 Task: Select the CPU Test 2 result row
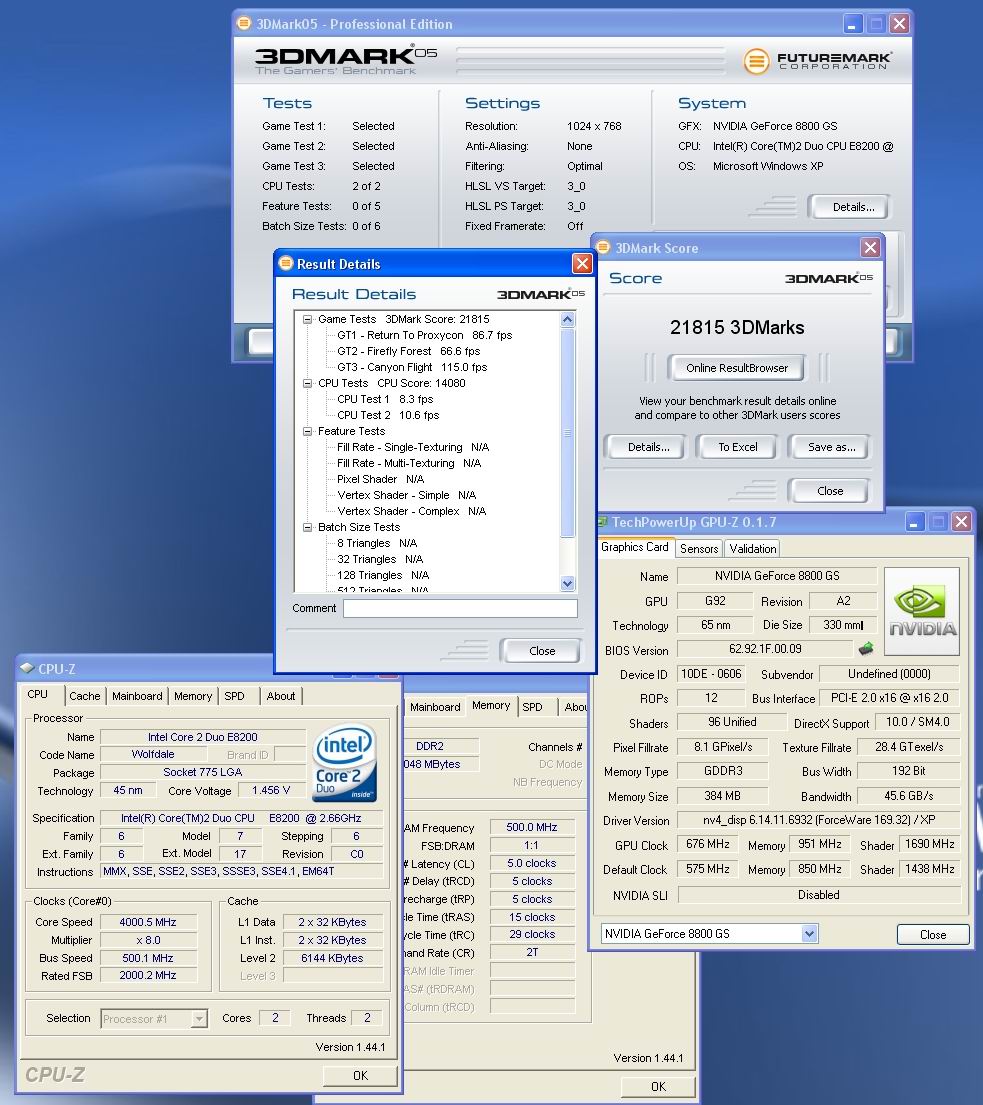pos(388,415)
